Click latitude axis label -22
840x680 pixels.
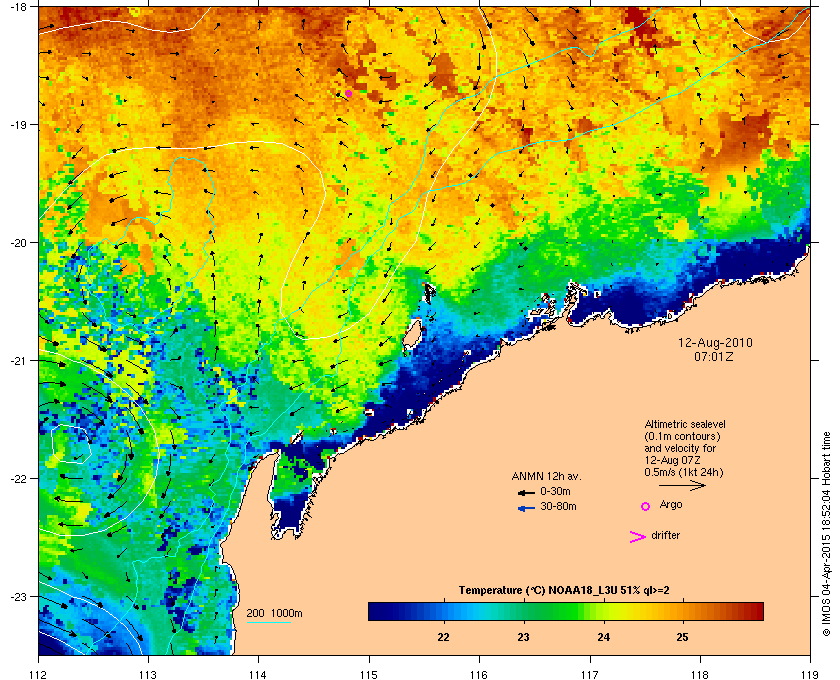18,478
